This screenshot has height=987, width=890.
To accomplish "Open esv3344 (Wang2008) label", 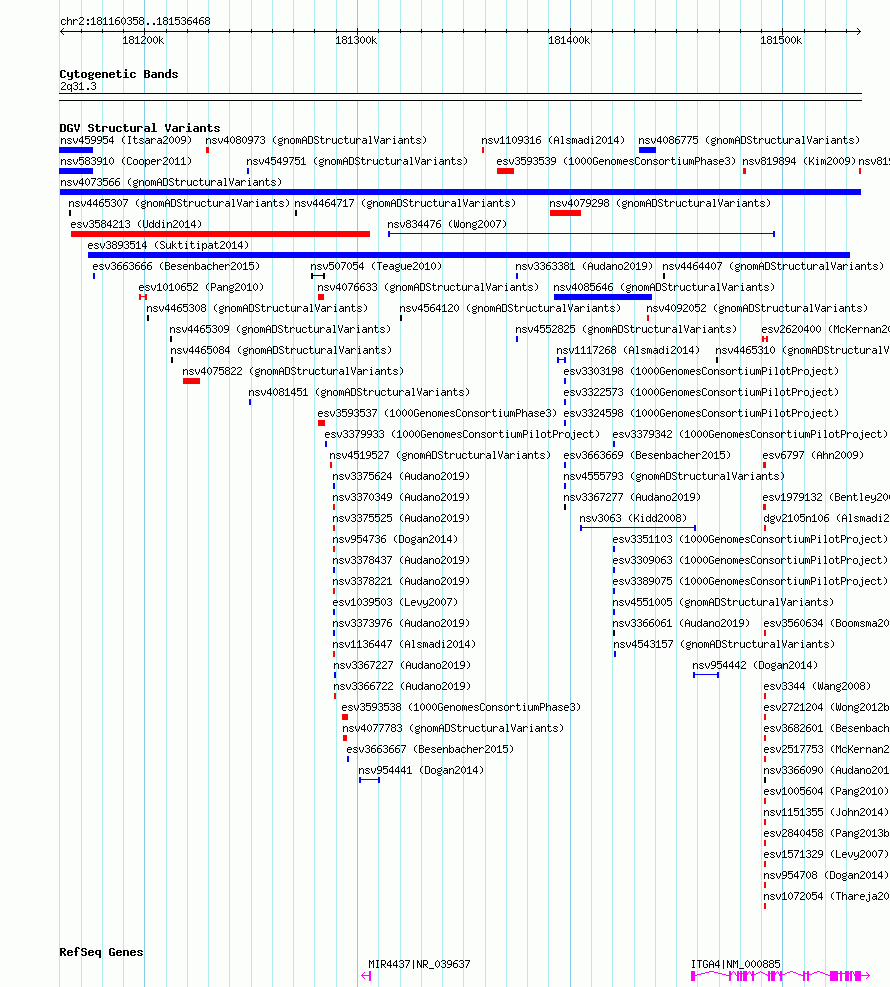I will coord(817,686).
